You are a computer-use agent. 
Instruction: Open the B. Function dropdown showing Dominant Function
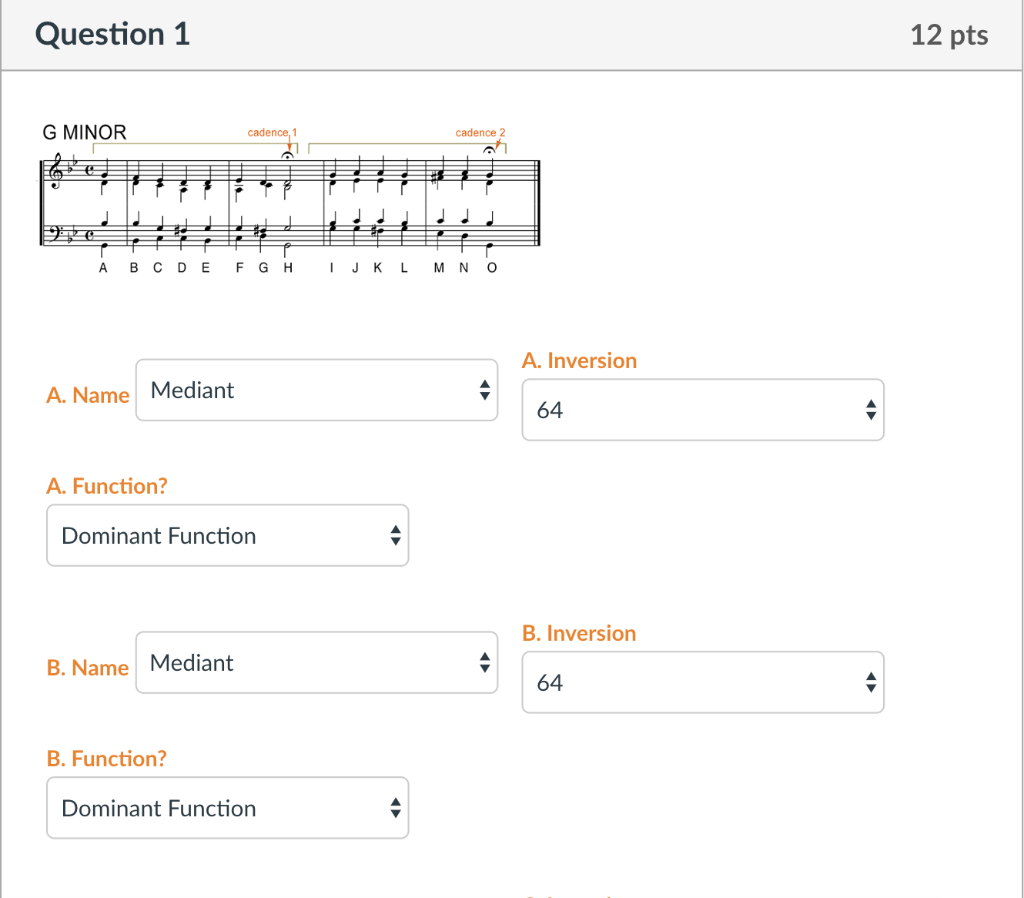[227, 808]
